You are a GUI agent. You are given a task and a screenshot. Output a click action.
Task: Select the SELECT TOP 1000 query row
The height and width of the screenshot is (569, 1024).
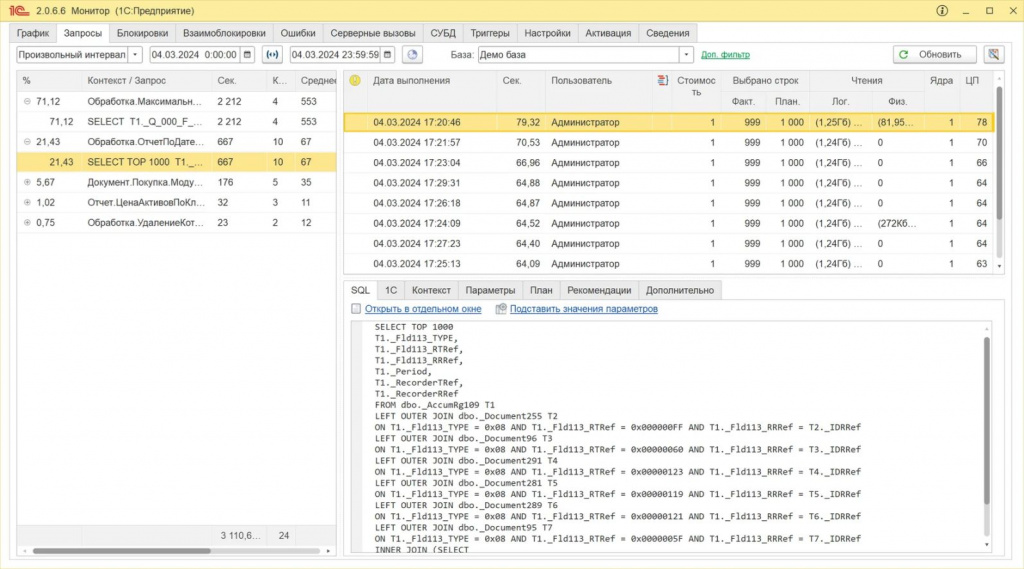176,162
